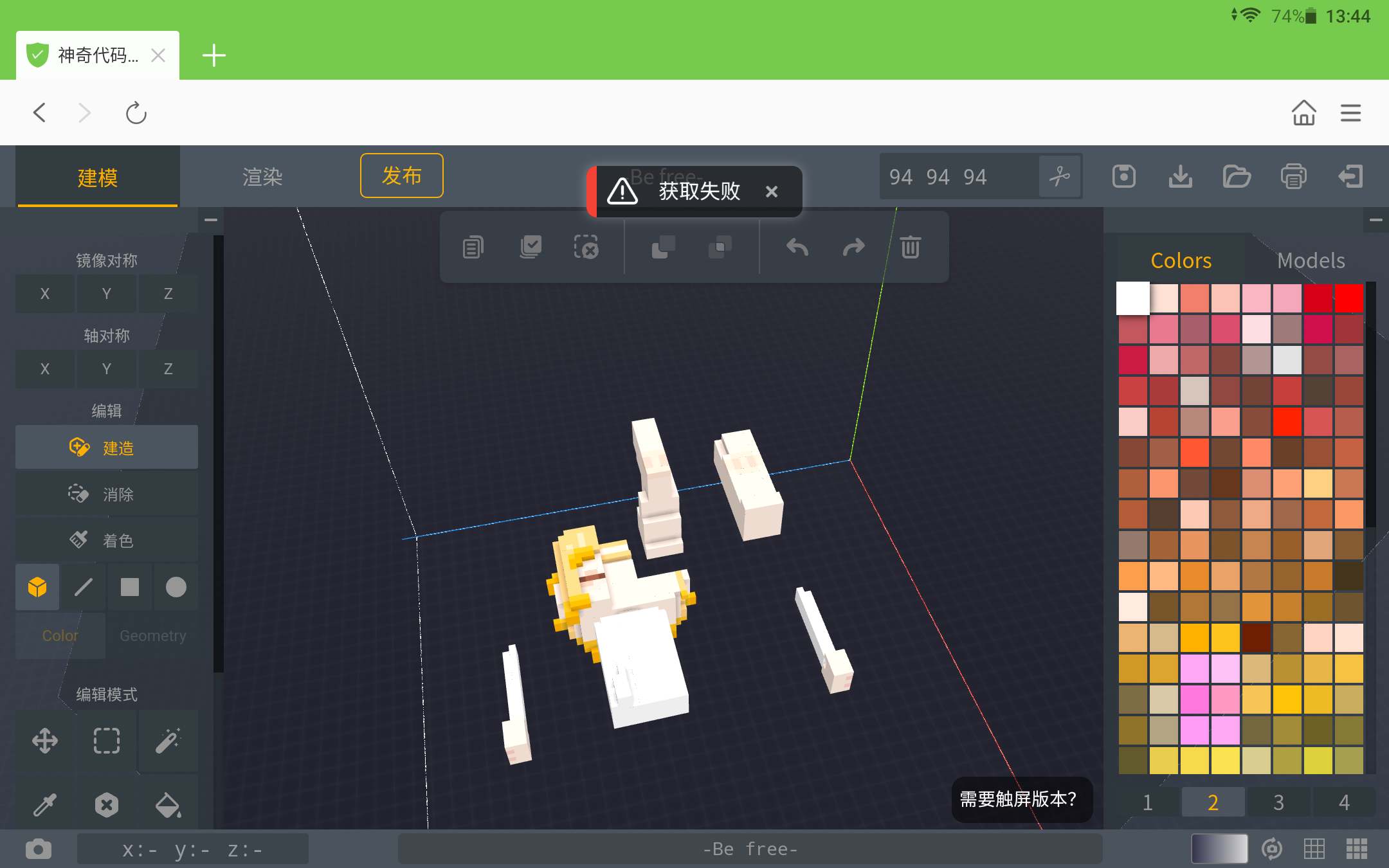This screenshot has width=1389, height=868.
Task: Select the magic wand tool
Action: [x=168, y=741]
